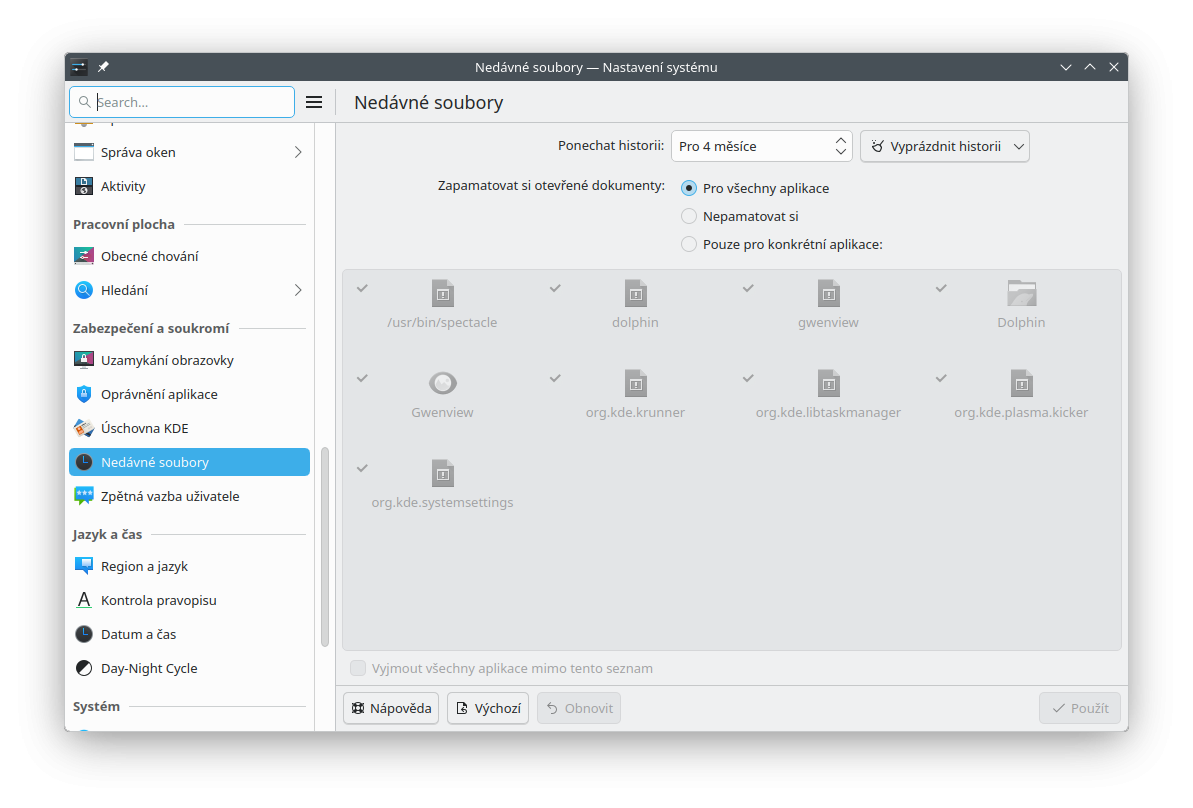Screen dimensions: 1193x808
Task: Open the hamburger menu beside search
Action: [314, 102]
